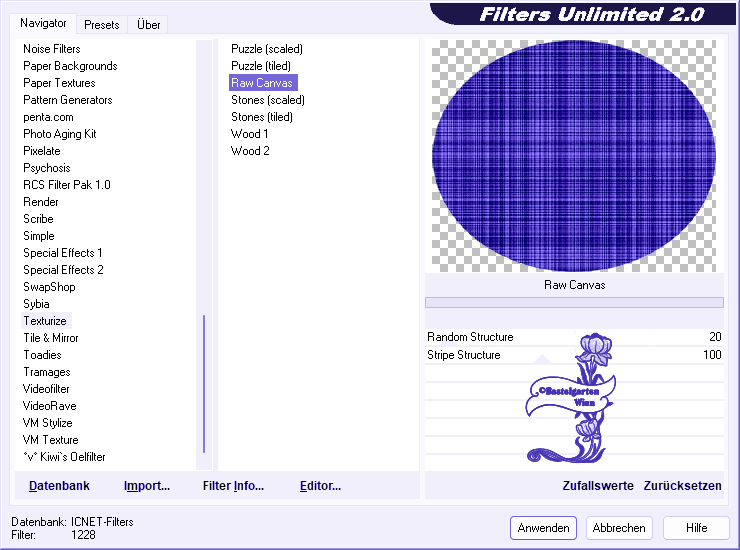Adjust the Stripe Structure slider
The image size is (740, 550).
pyautogui.click(x=574, y=355)
